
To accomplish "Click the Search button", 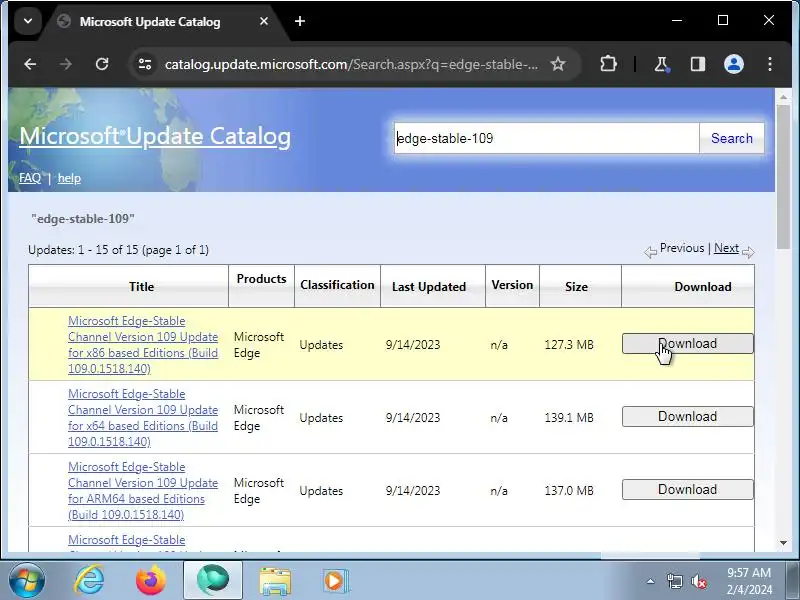I will tap(732, 138).
